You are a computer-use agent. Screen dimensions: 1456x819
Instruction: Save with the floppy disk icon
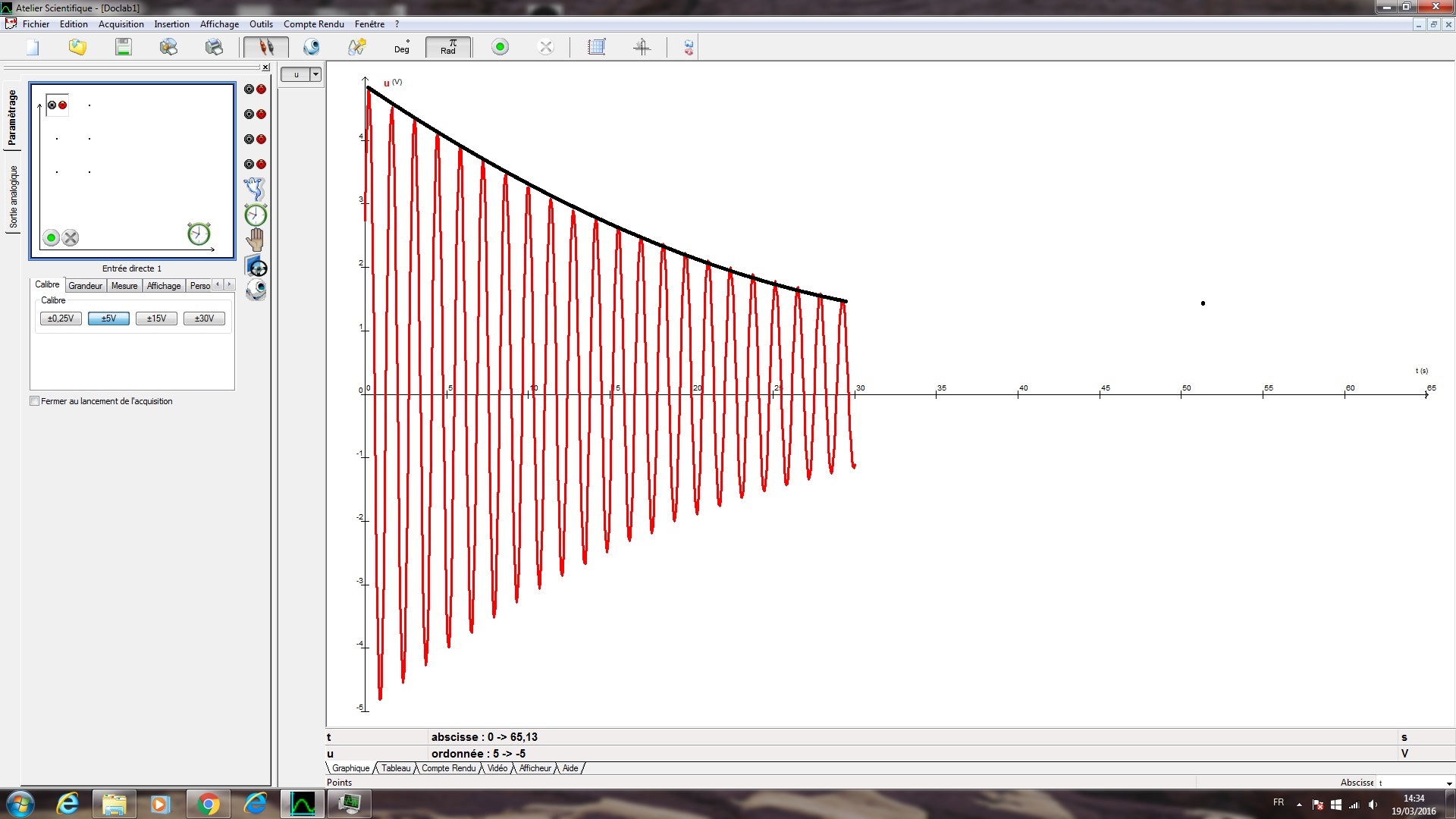click(123, 47)
